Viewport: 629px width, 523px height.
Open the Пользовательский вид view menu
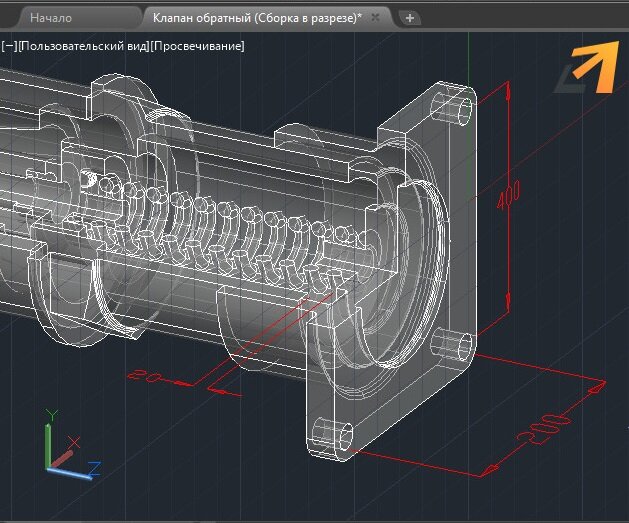click(83, 46)
